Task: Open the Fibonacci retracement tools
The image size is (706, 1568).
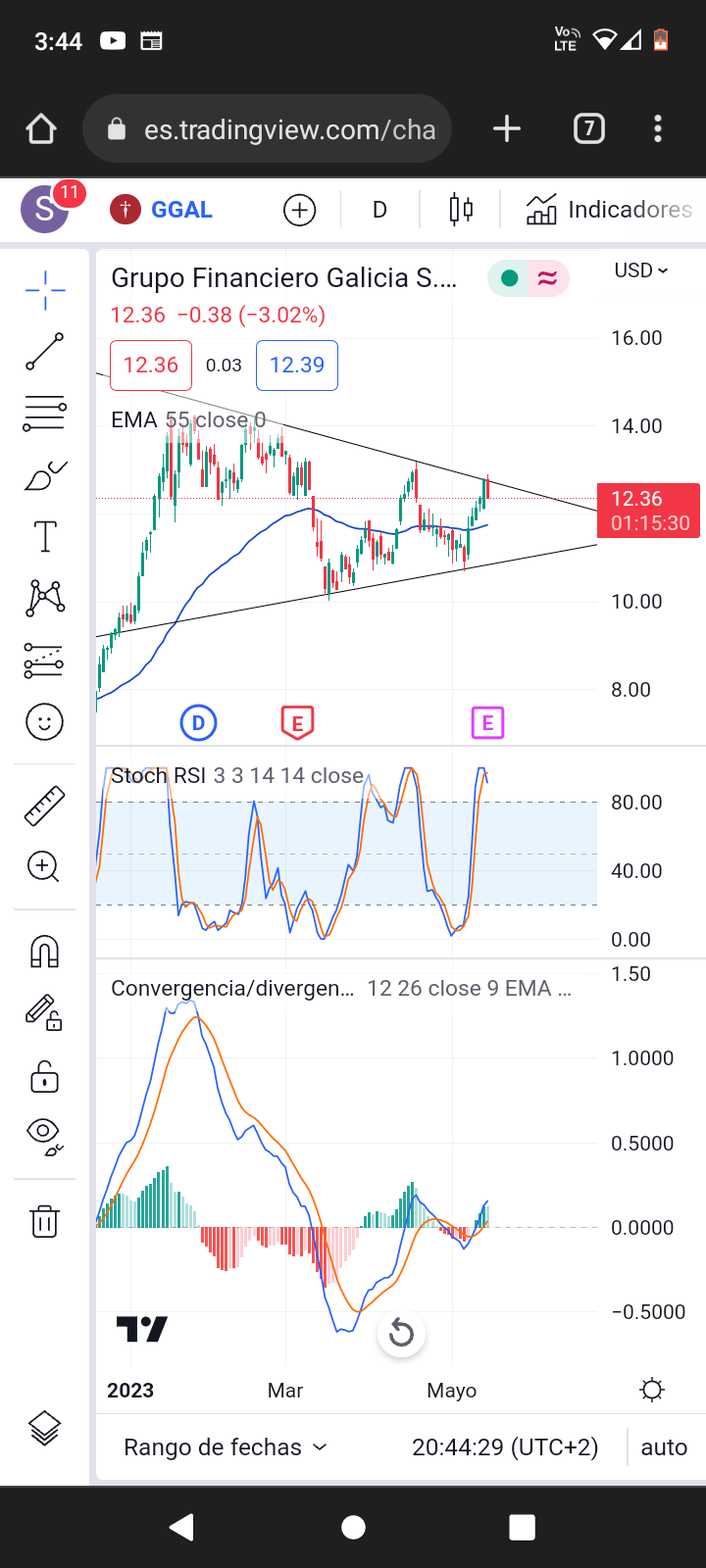Action: coord(45,414)
